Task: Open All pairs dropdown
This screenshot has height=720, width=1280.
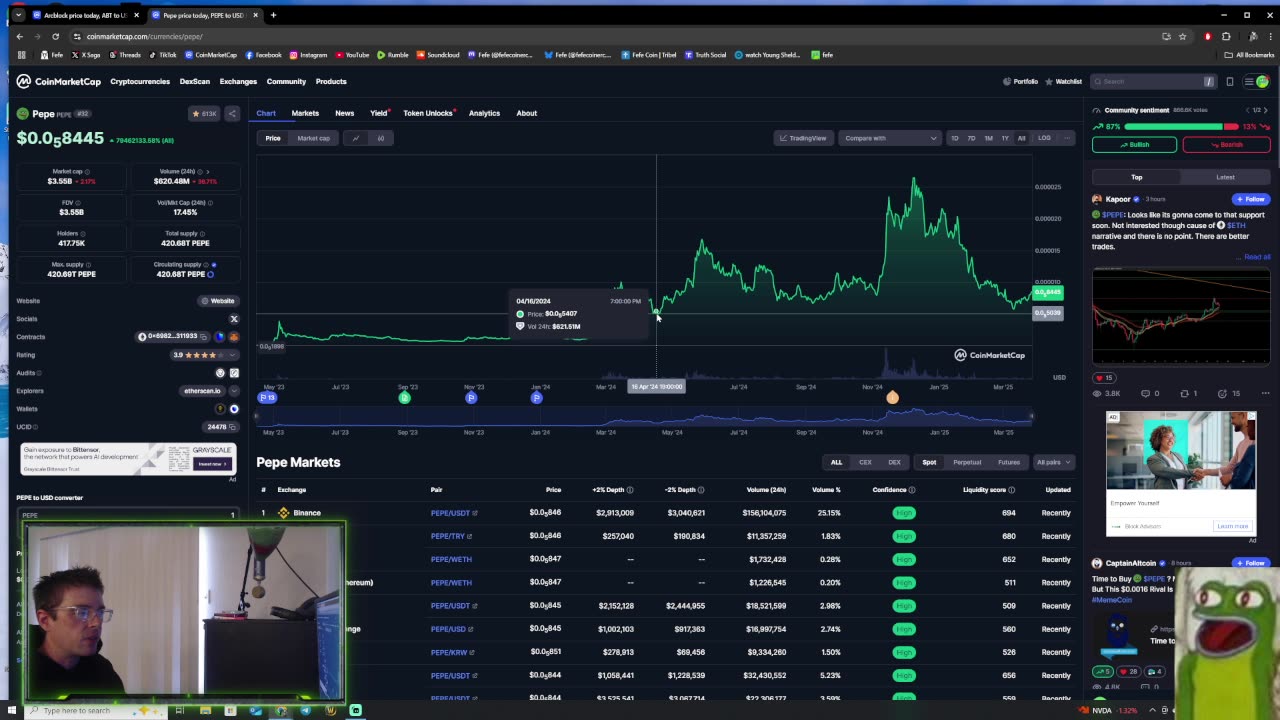Action: pyautogui.click(x=1053, y=462)
